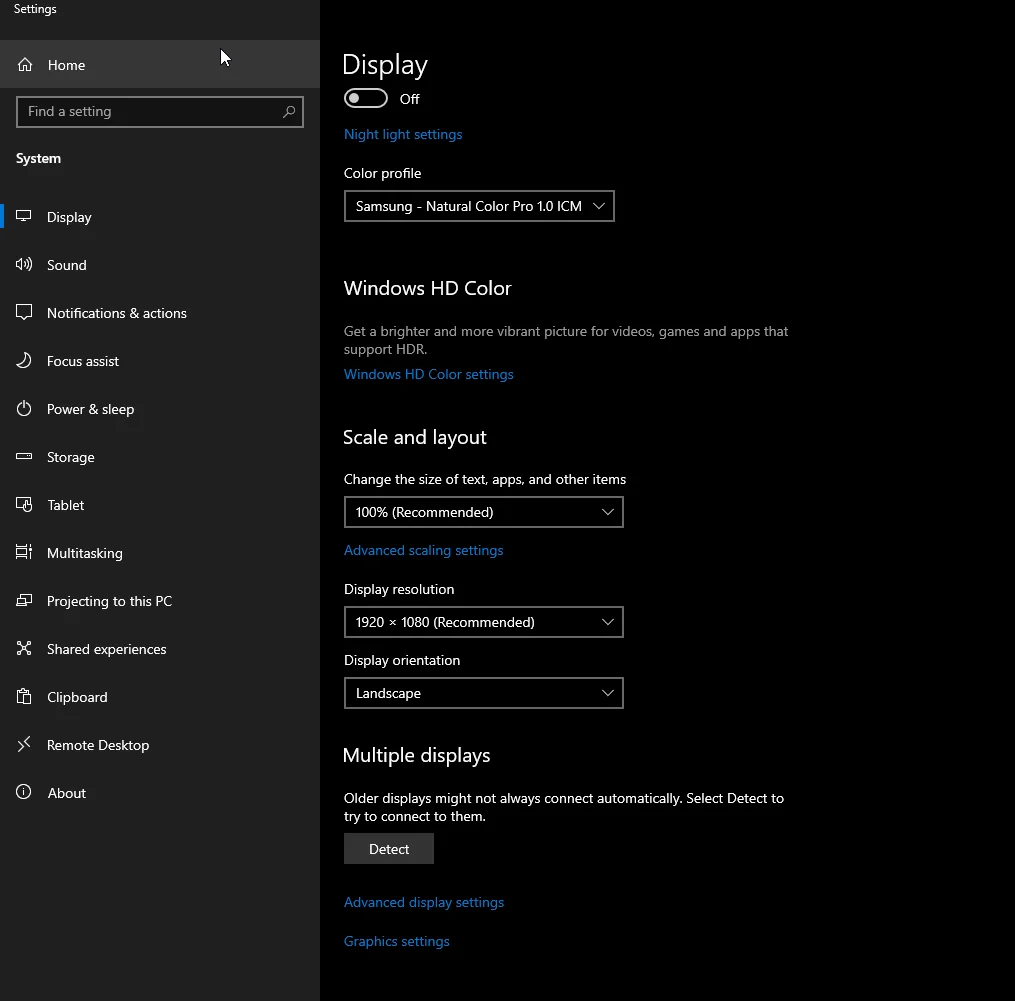Click the Scale and layout heading
Screen dimensions: 1015x1001
(x=414, y=437)
